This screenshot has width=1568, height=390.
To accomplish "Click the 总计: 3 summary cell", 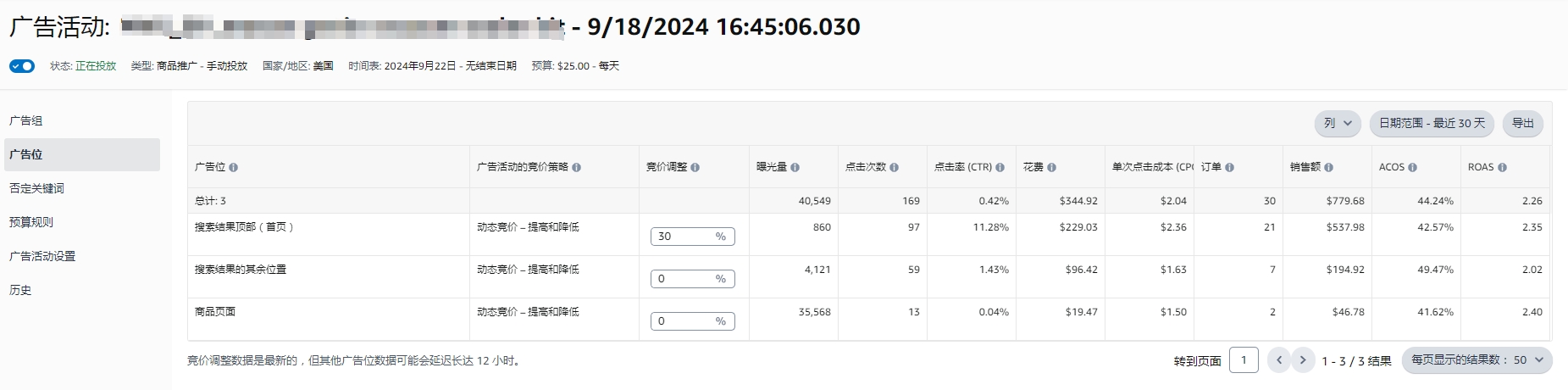I will (210, 201).
